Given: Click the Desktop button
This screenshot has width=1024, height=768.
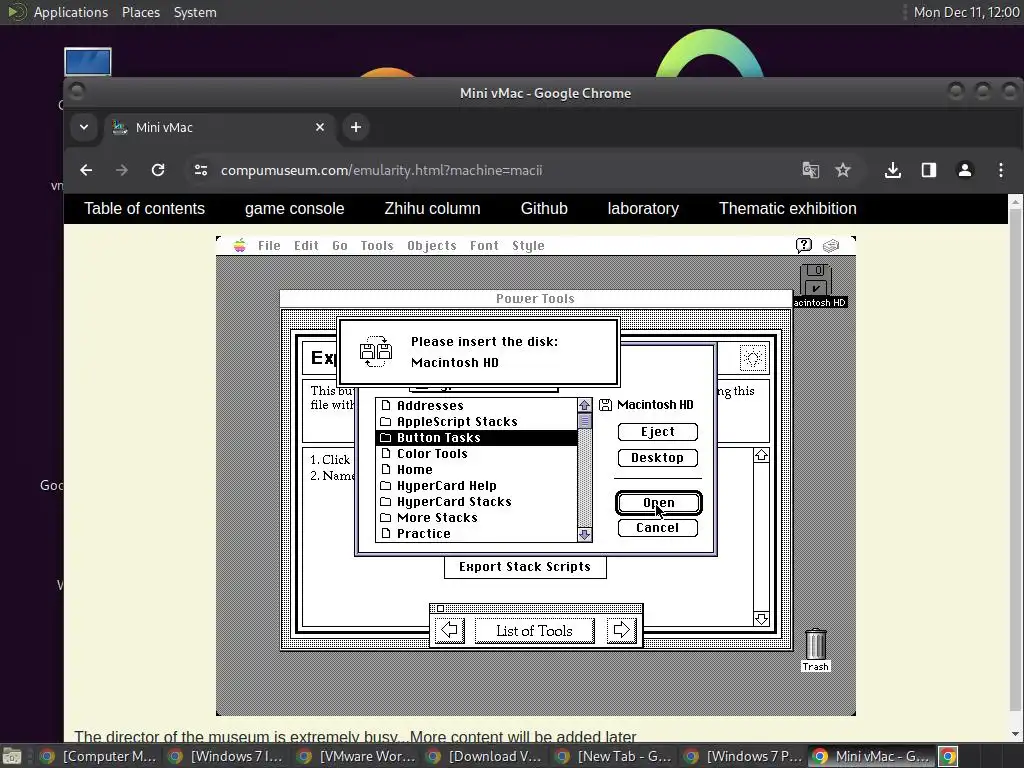Looking at the screenshot, I should (x=658, y=458).
